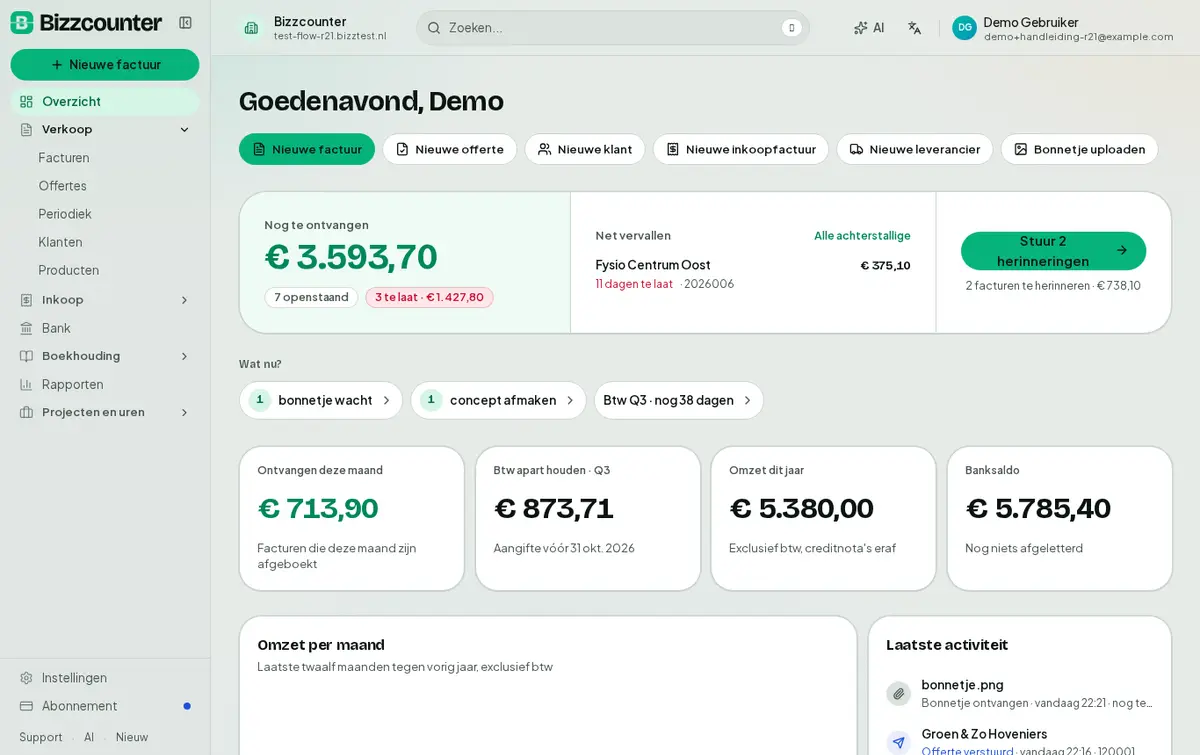Click the Projecten en uren icon

click(x=27, y=412)
